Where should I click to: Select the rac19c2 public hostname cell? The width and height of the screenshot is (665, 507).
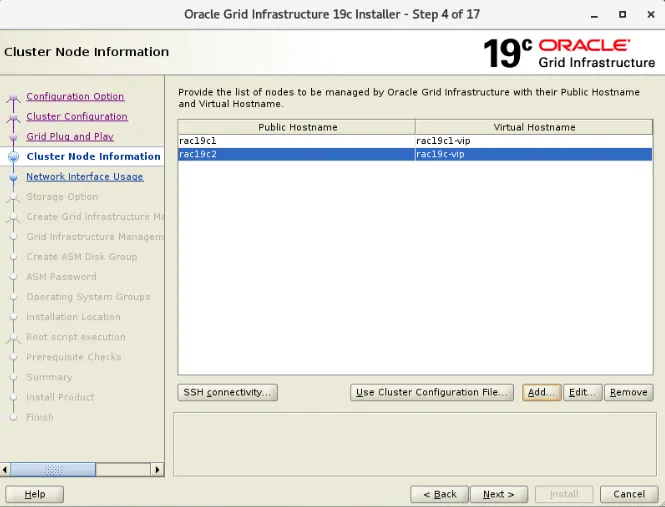296,154
